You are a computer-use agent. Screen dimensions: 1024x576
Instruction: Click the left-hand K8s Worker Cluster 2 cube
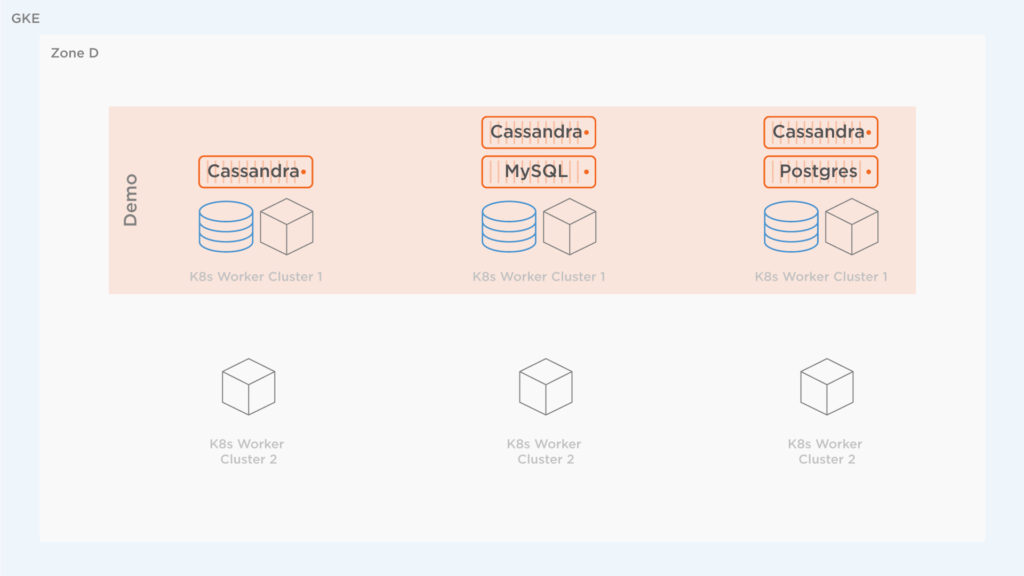pyautogui.click(x=248, y=387)
